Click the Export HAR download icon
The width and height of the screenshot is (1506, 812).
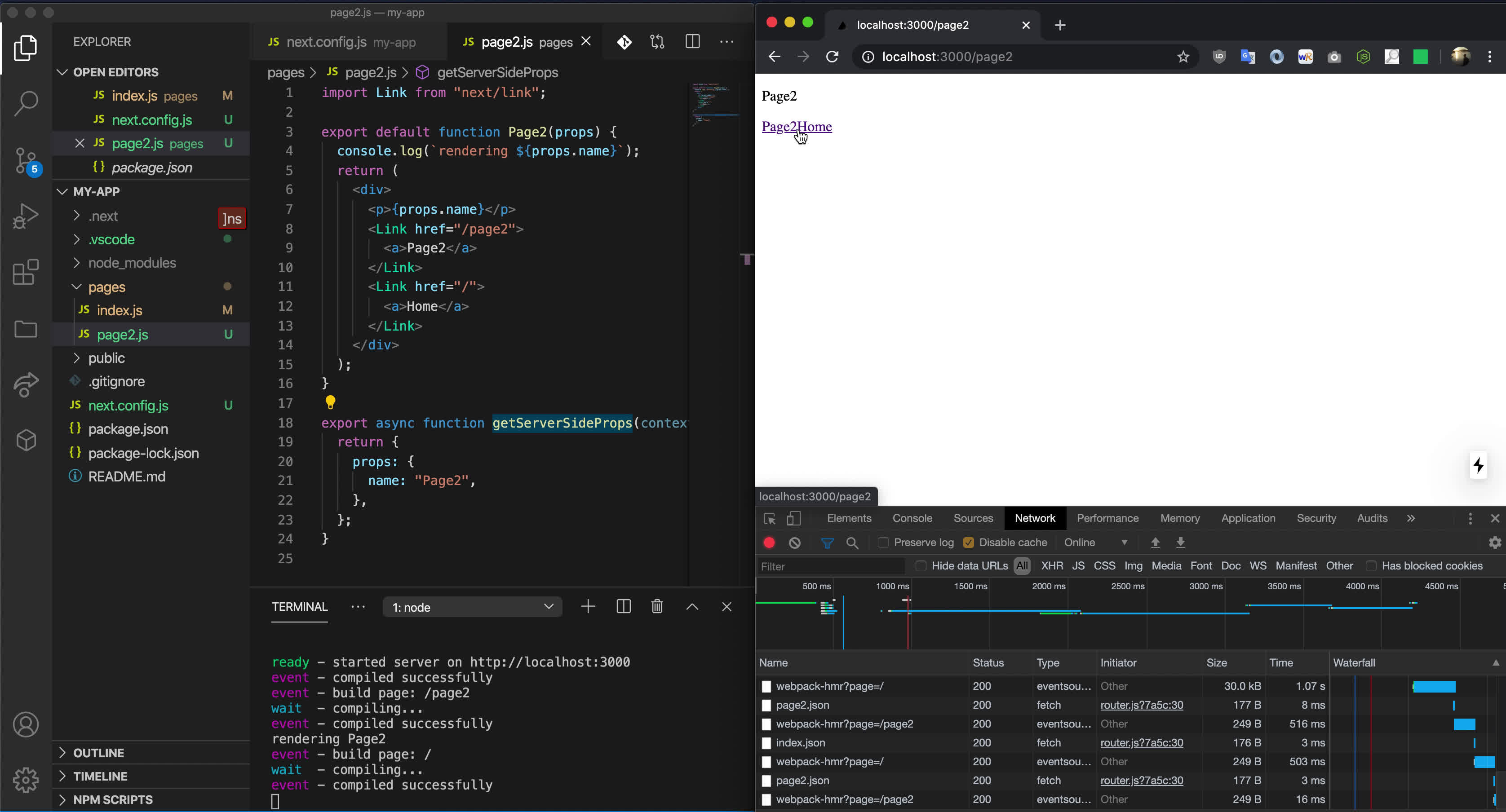click(x=1181, y=543)
